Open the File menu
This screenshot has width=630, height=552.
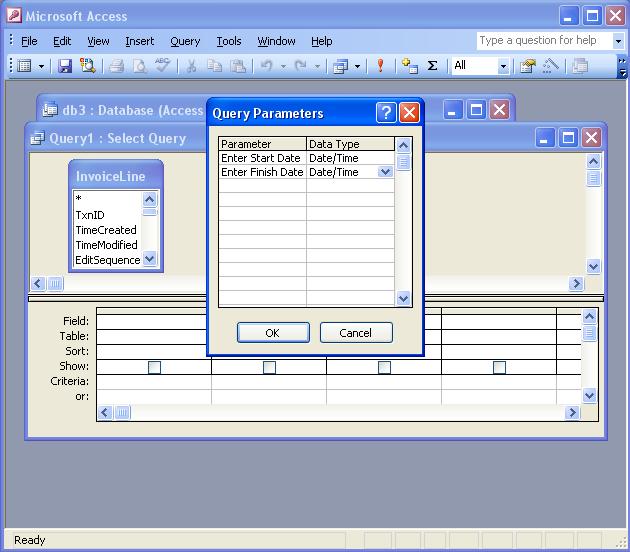point(29,41)
